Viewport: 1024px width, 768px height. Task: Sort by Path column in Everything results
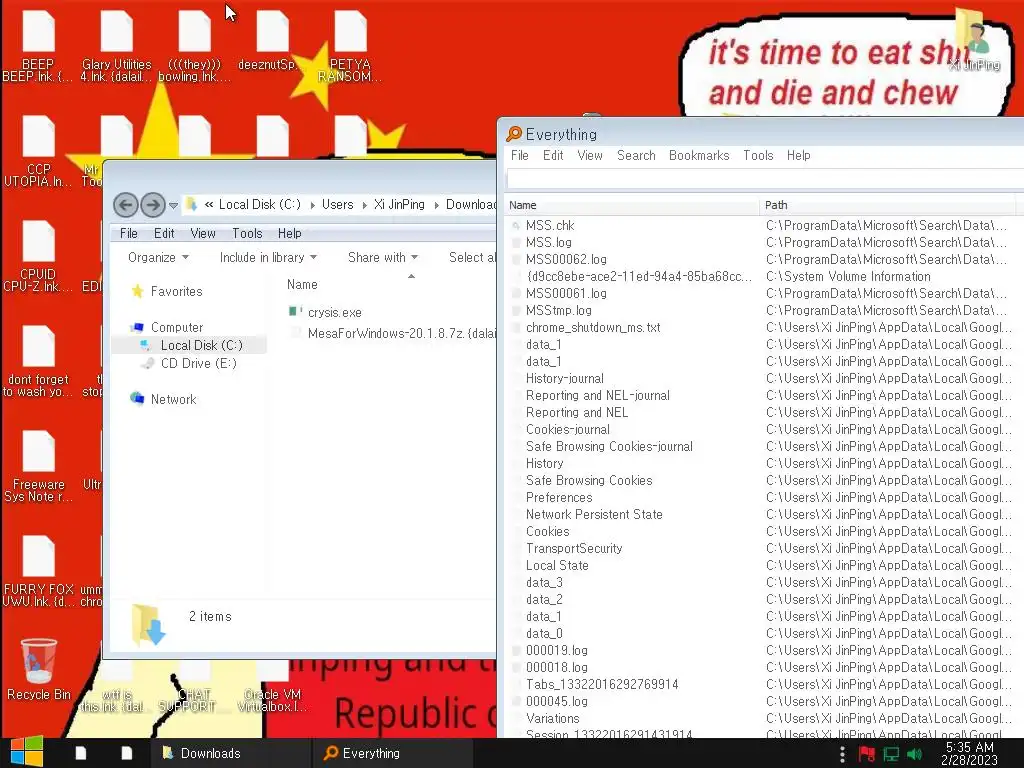pos(888,205)
